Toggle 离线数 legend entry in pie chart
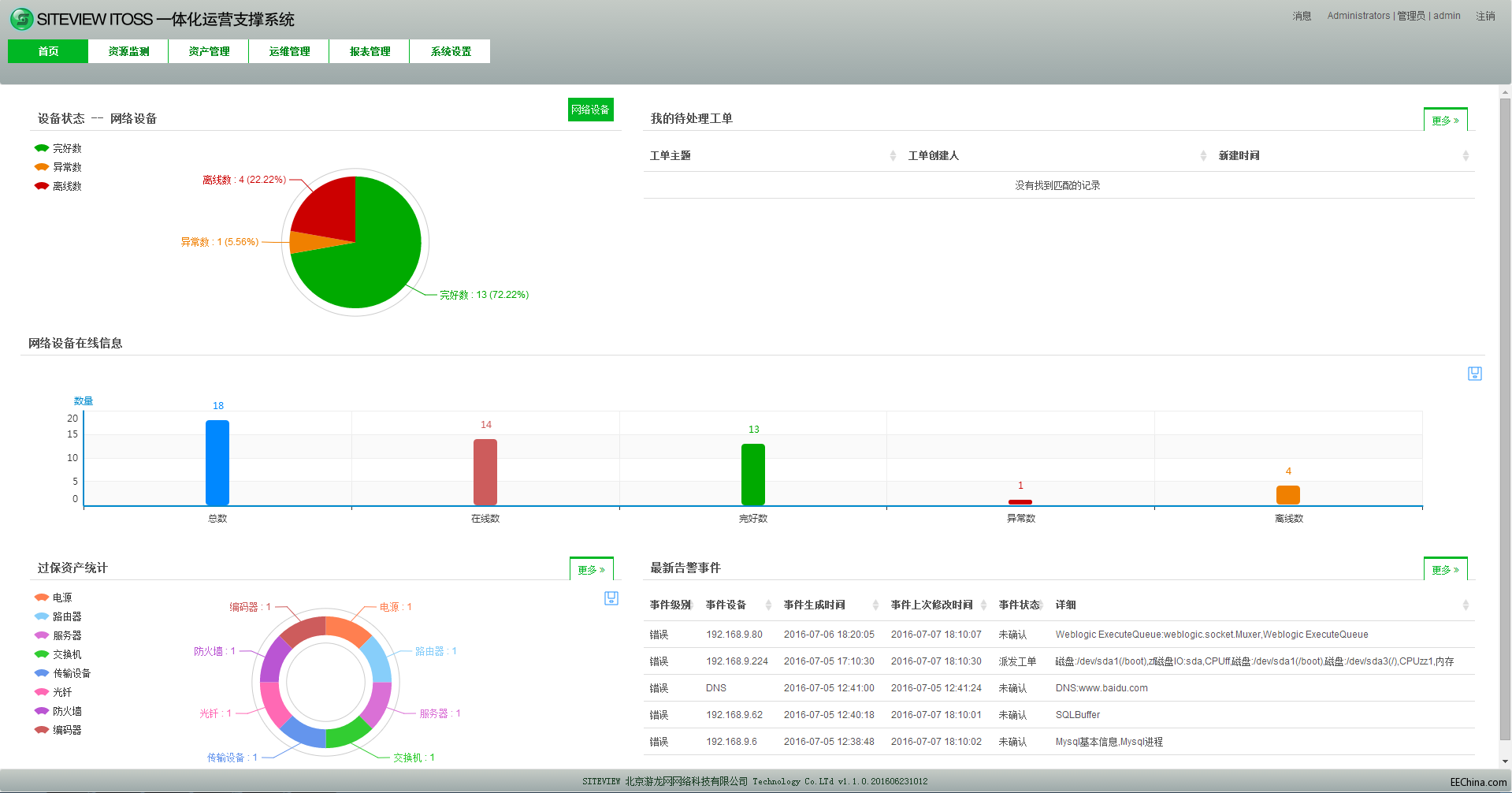Screen dimensions: 1512x793 58,186
